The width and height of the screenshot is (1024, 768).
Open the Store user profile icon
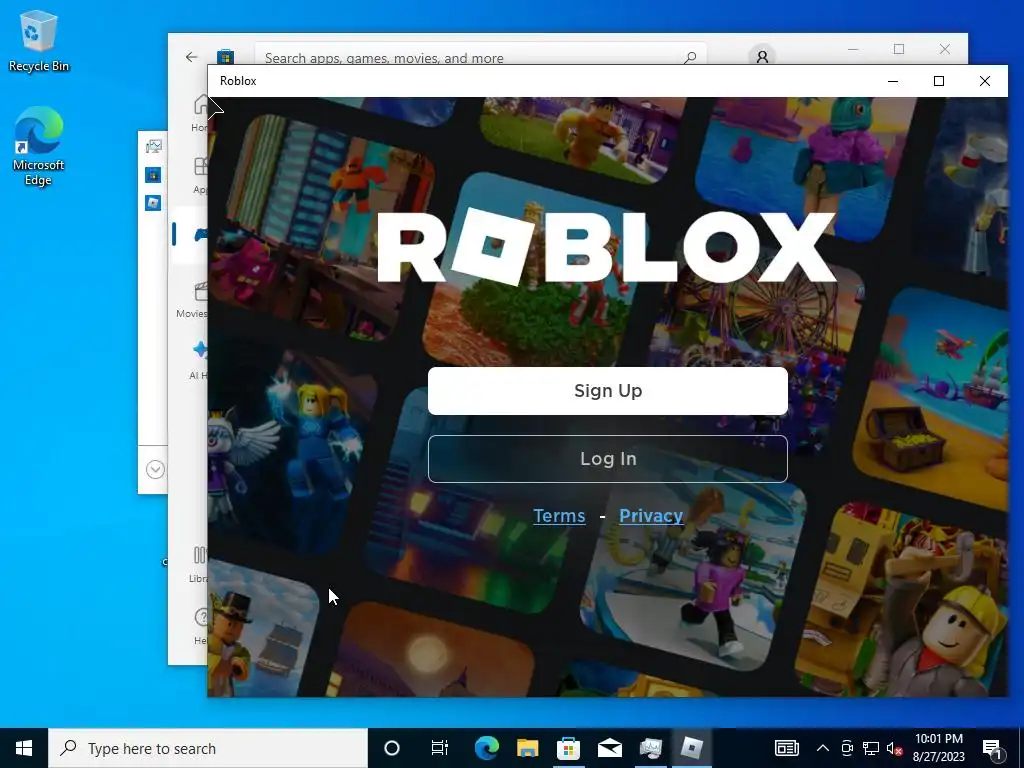(762, 56)
